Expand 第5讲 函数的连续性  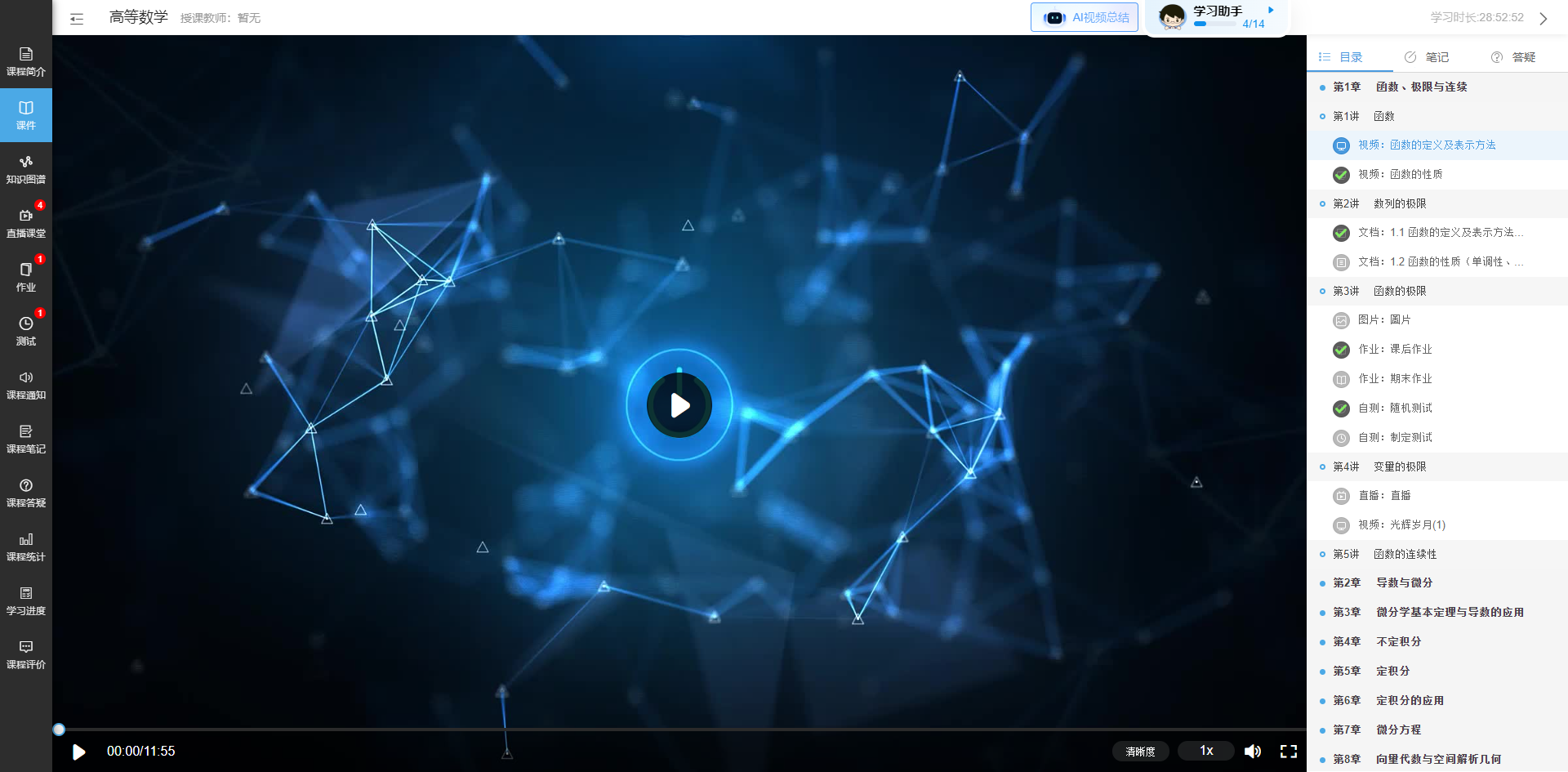(x=1437, y=554)
